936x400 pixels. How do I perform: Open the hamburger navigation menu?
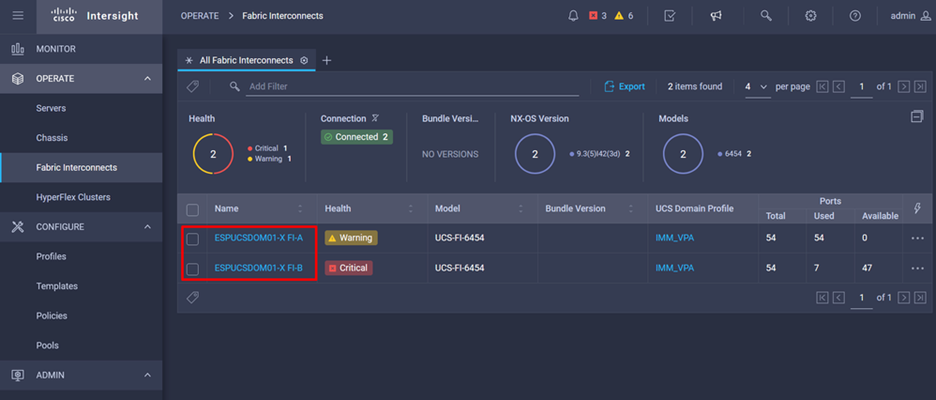click(x=18, y=16)
